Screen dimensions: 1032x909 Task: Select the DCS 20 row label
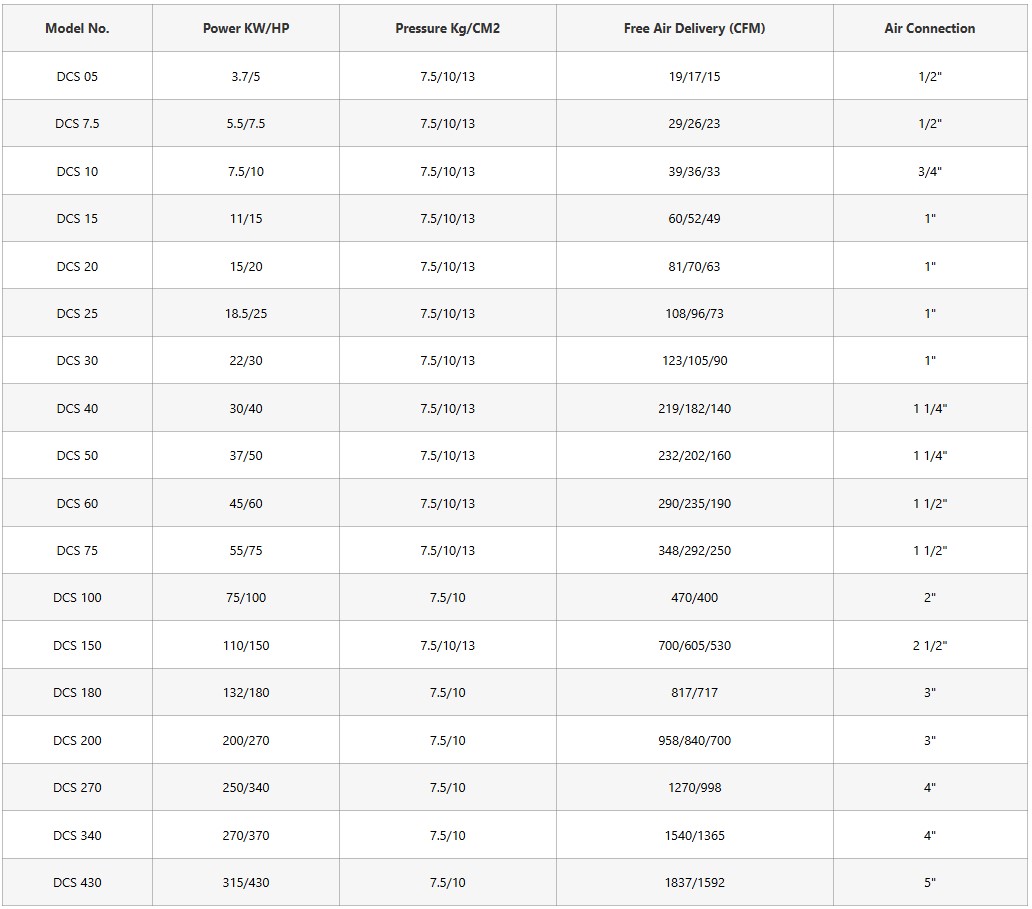click(77, 266)
